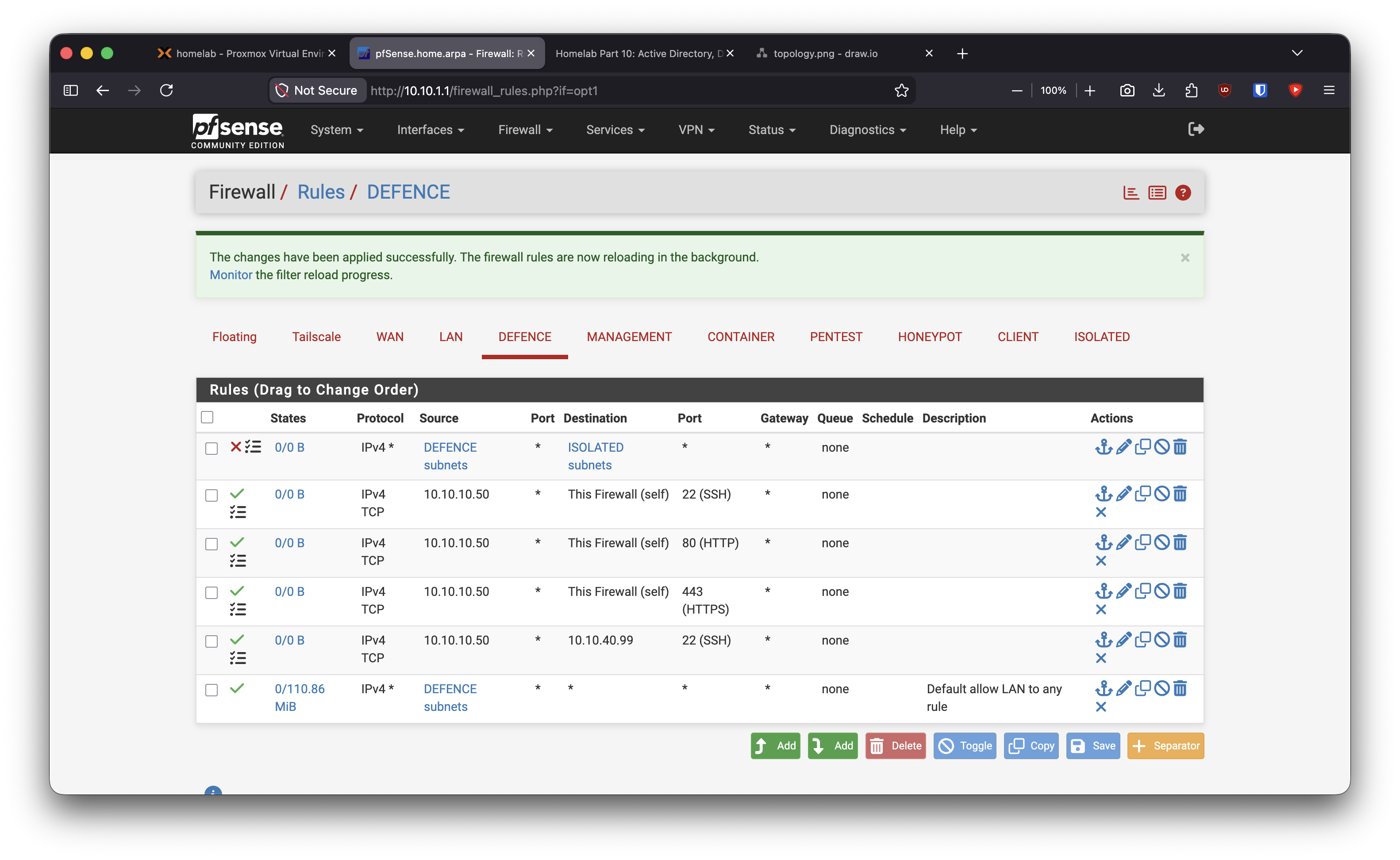Screen dimensions: 1400x860
Task: Expand the Interfaces menu
Action: click(x=431, y=130)
